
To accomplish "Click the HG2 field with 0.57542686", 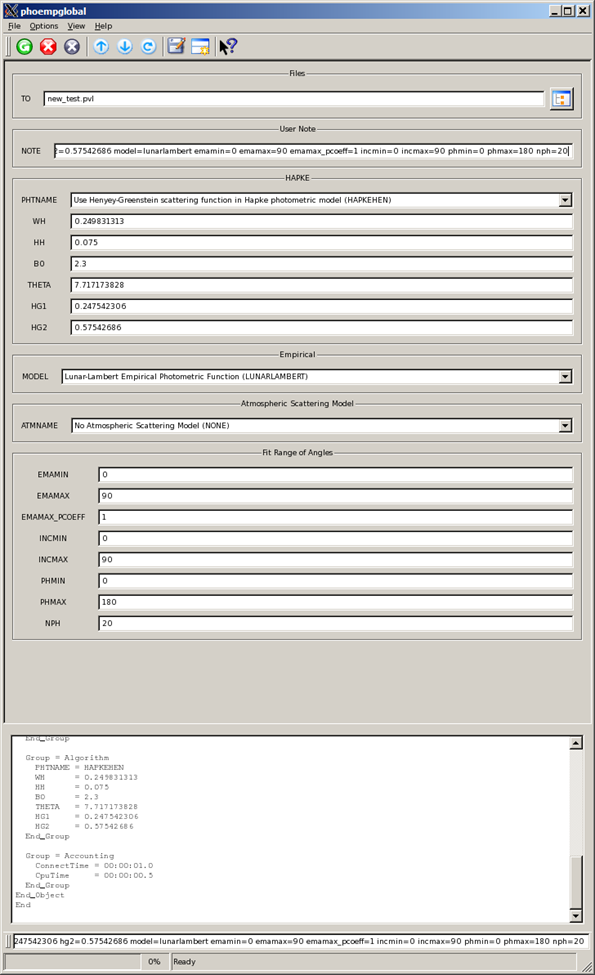I will point(321,327).
